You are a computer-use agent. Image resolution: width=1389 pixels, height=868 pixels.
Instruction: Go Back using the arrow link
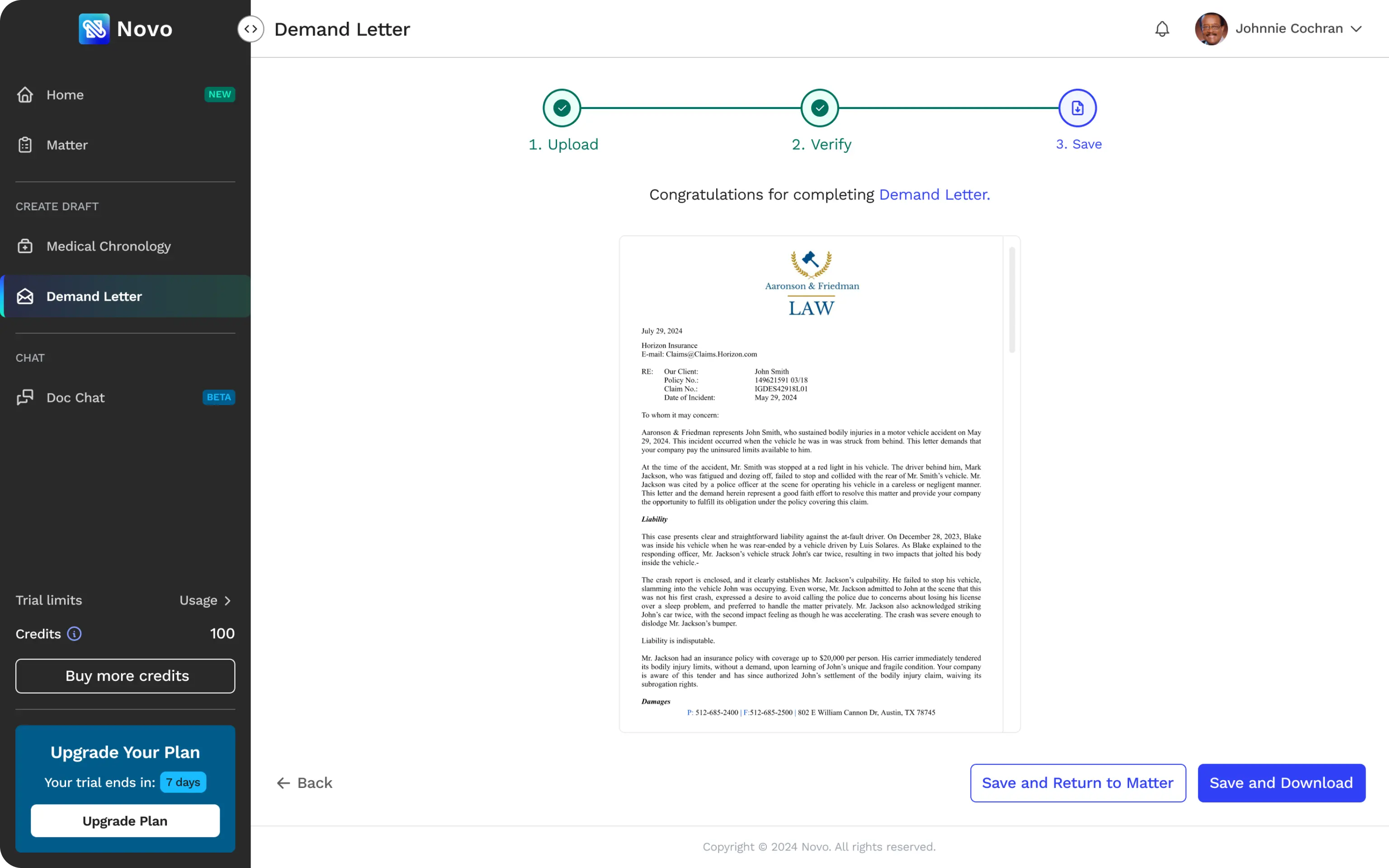(305, 783)
